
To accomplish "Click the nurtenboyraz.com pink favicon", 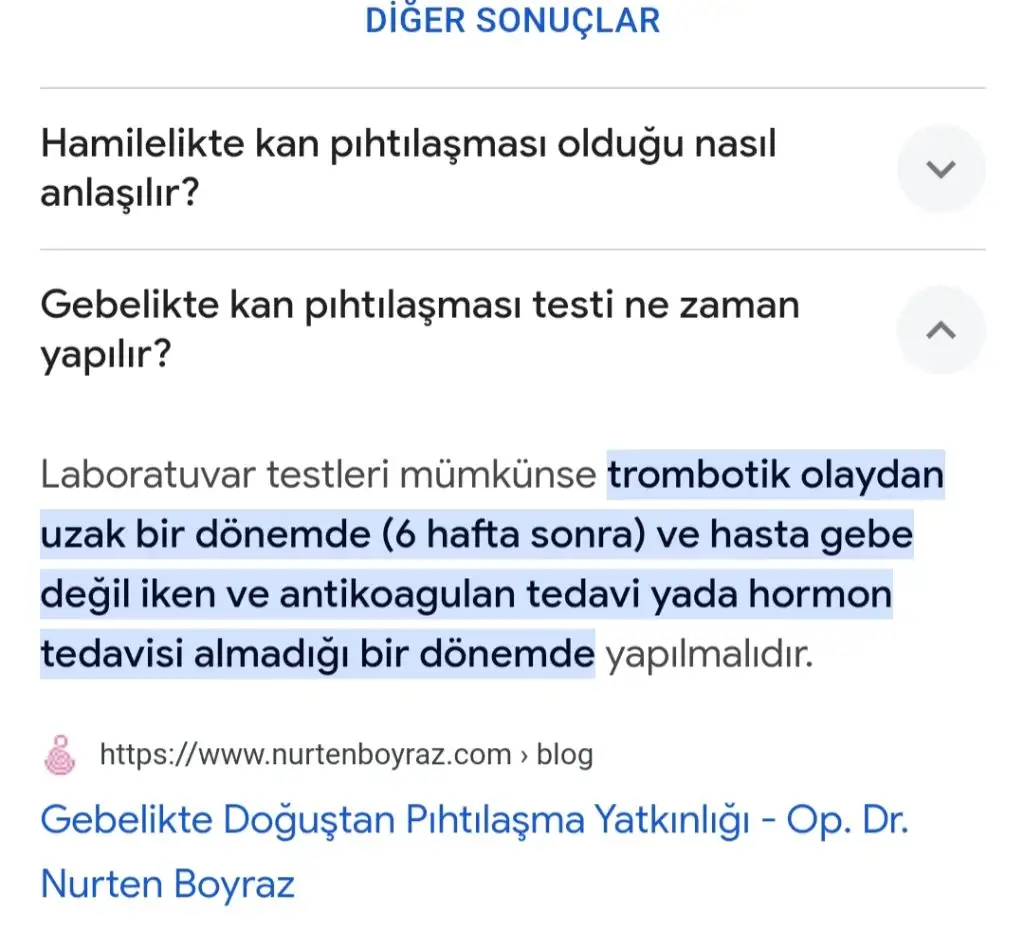I will 61,754.
